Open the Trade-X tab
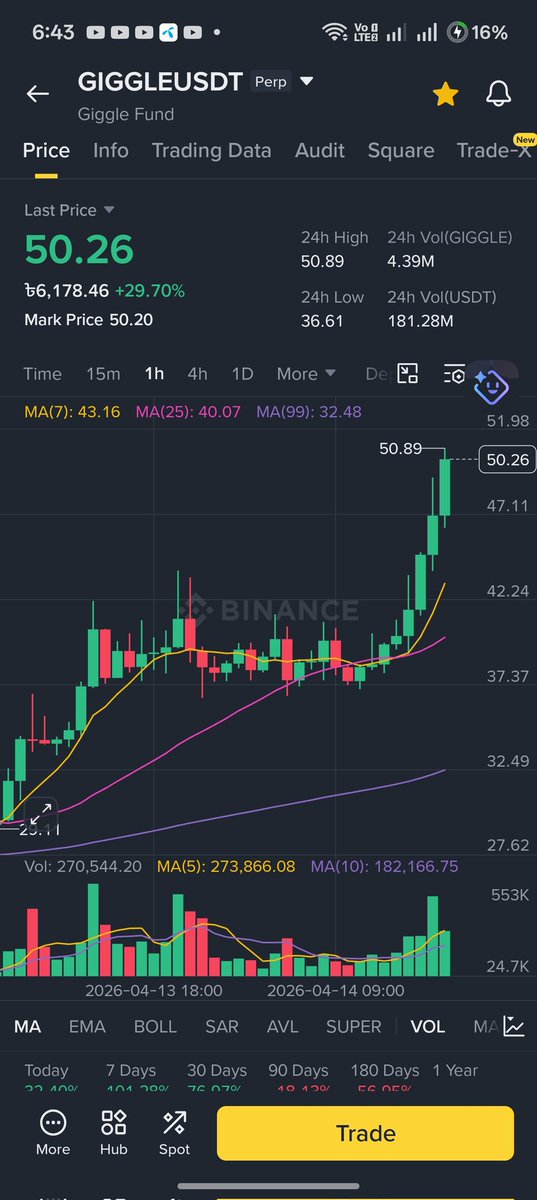 coord(495,150)
